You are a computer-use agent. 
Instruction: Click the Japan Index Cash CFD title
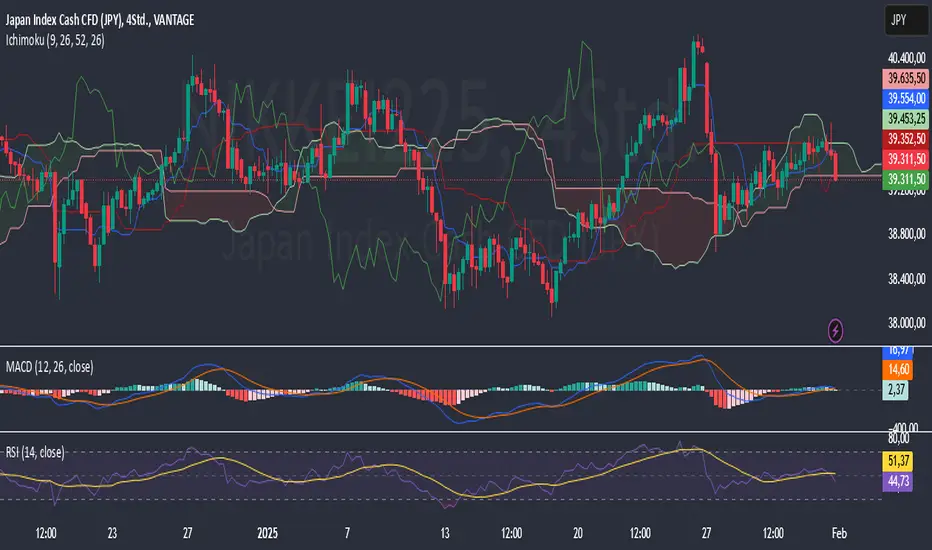coord(100,20)
